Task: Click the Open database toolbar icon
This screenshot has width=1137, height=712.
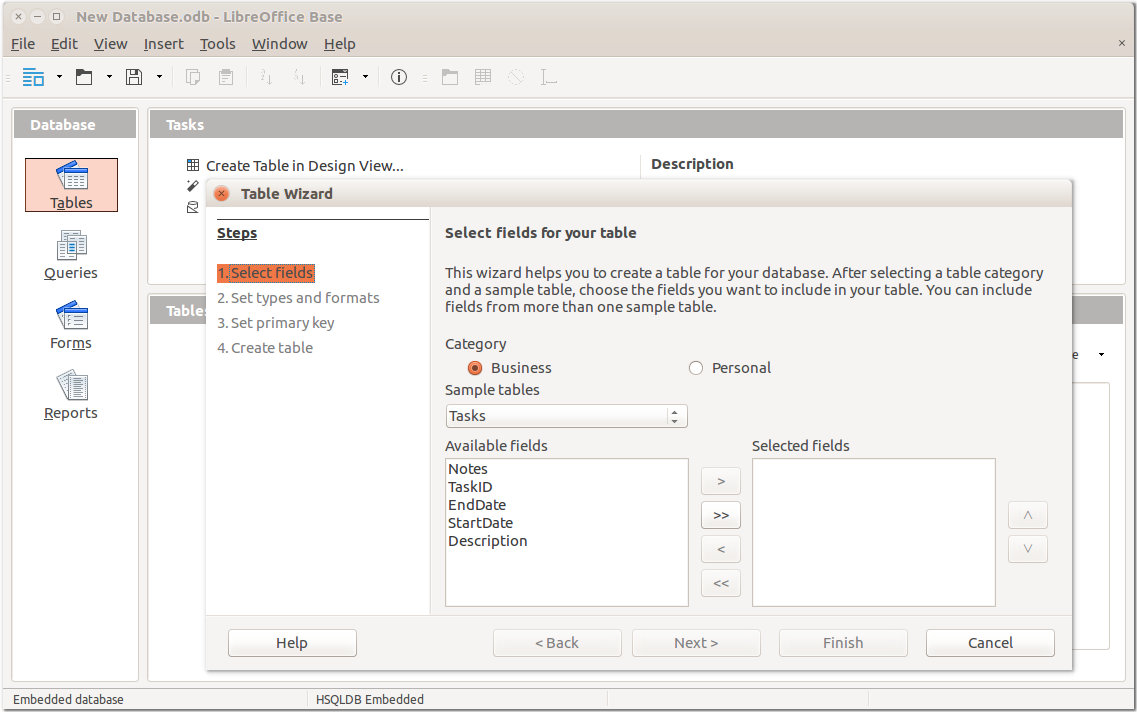Action: pyautogui.click(x=84, y=77)
